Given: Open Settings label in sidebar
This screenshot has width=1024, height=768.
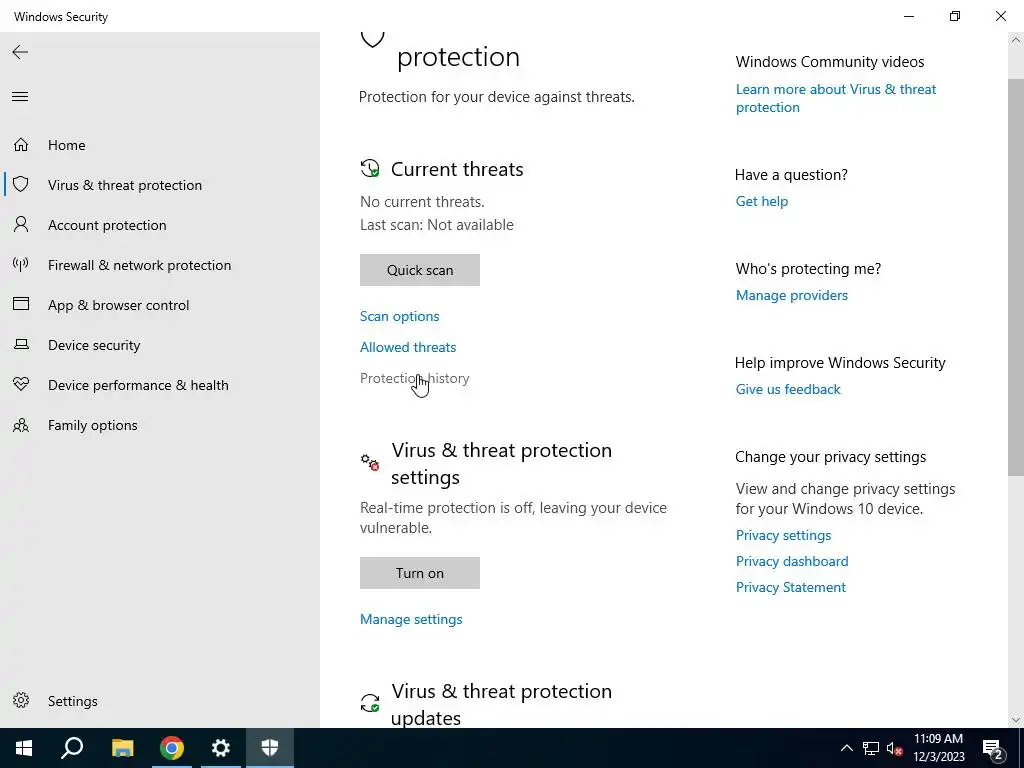Looking at the screenshot, I should (72, 701).
